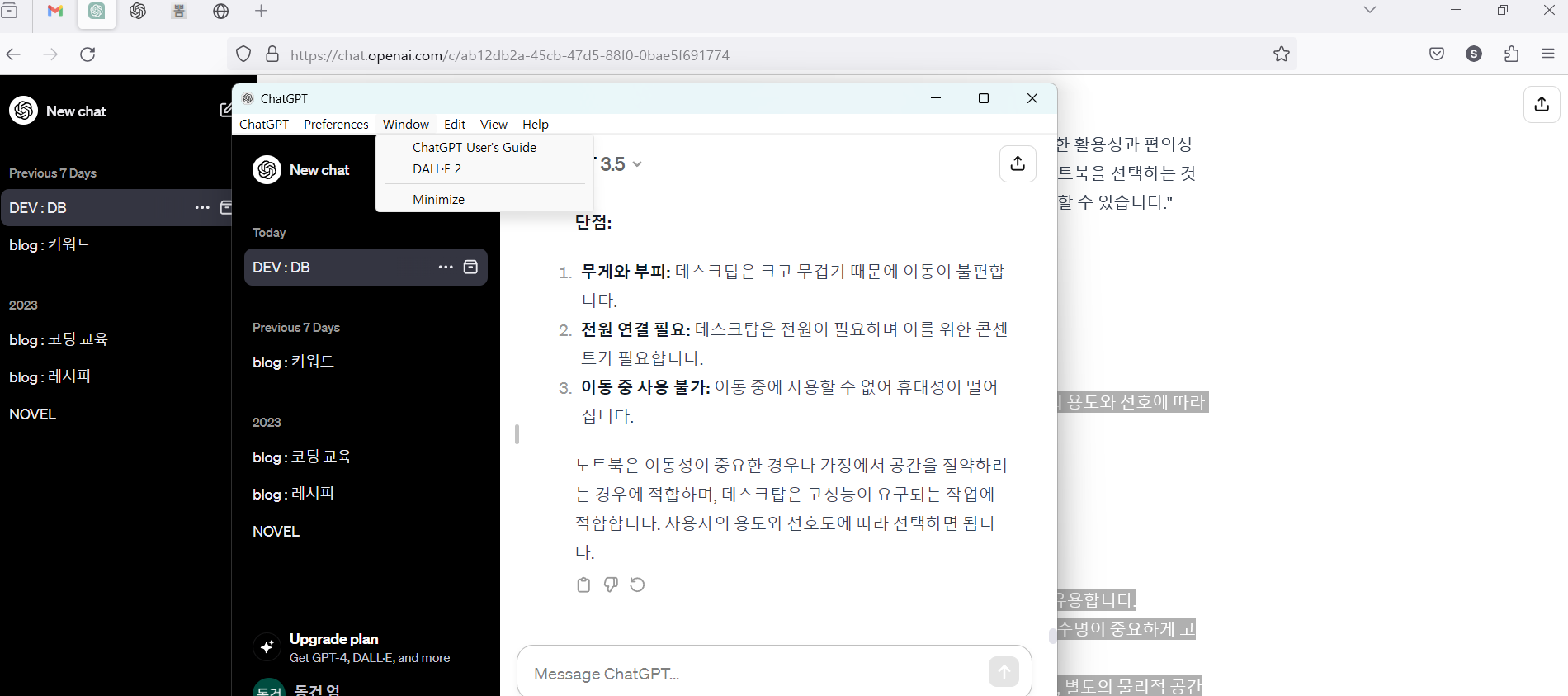Image resolution: width=1568 pixels, height=696 pixels.
Task: Click the shield tracking protection icon
Action: coord(243,54)
